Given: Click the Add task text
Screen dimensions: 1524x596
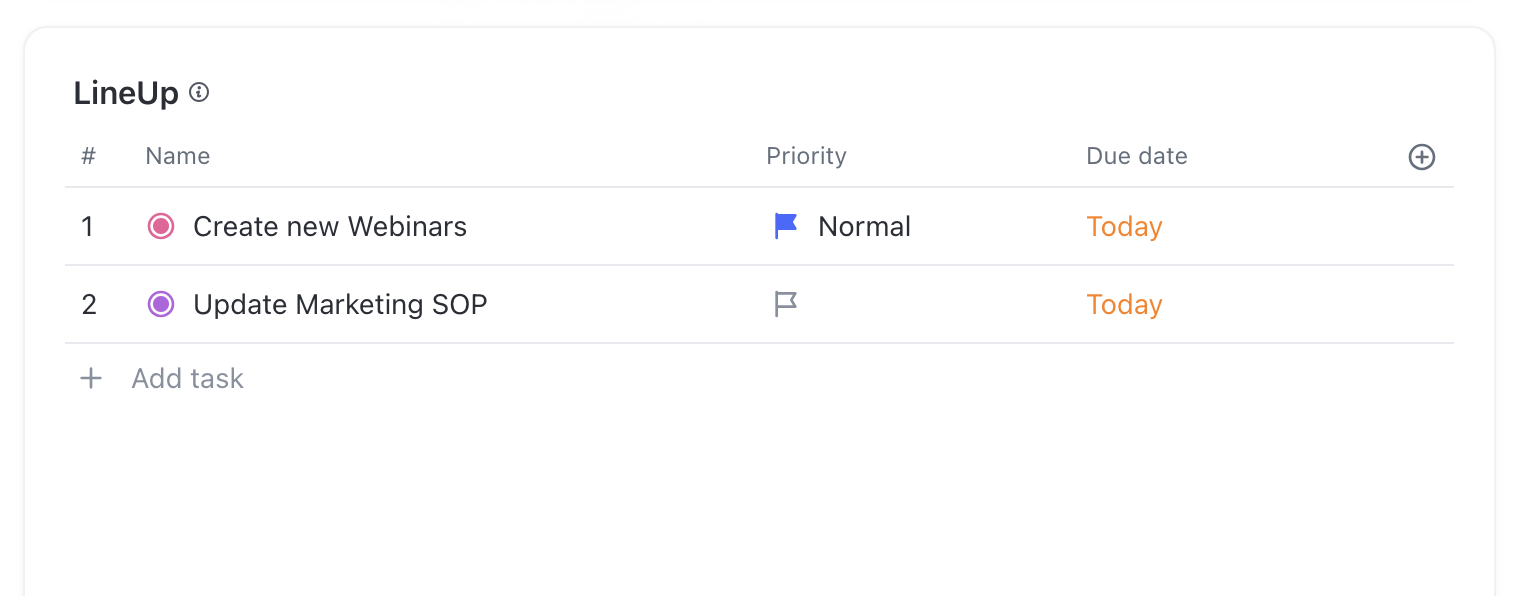Looking at the screenshot, I should coord(188,378).
